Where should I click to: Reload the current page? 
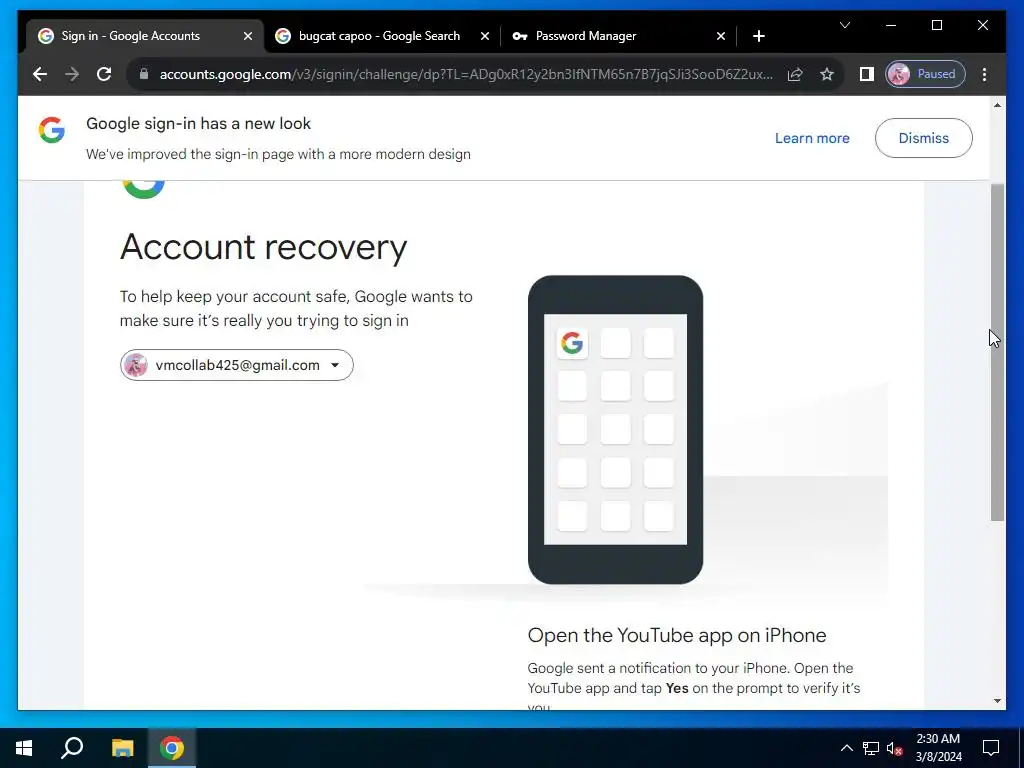(104, 74)
